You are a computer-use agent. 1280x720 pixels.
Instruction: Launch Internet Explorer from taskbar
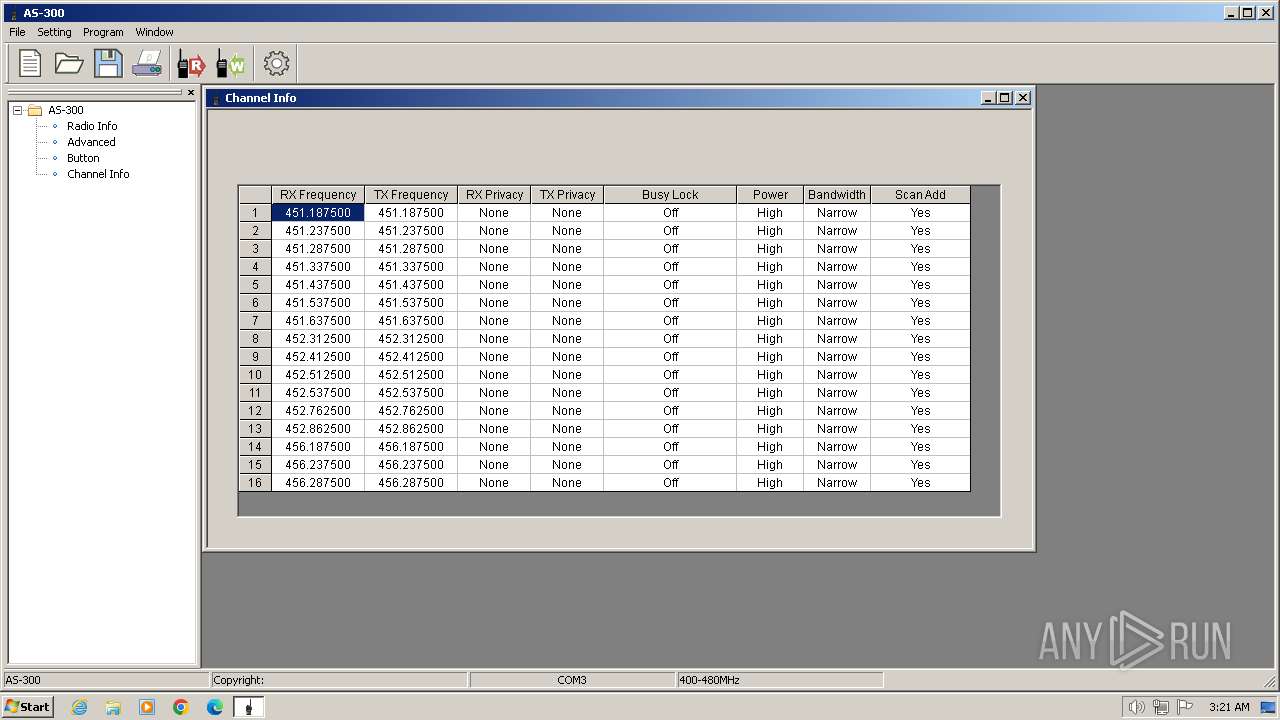[x=79, y=707]
